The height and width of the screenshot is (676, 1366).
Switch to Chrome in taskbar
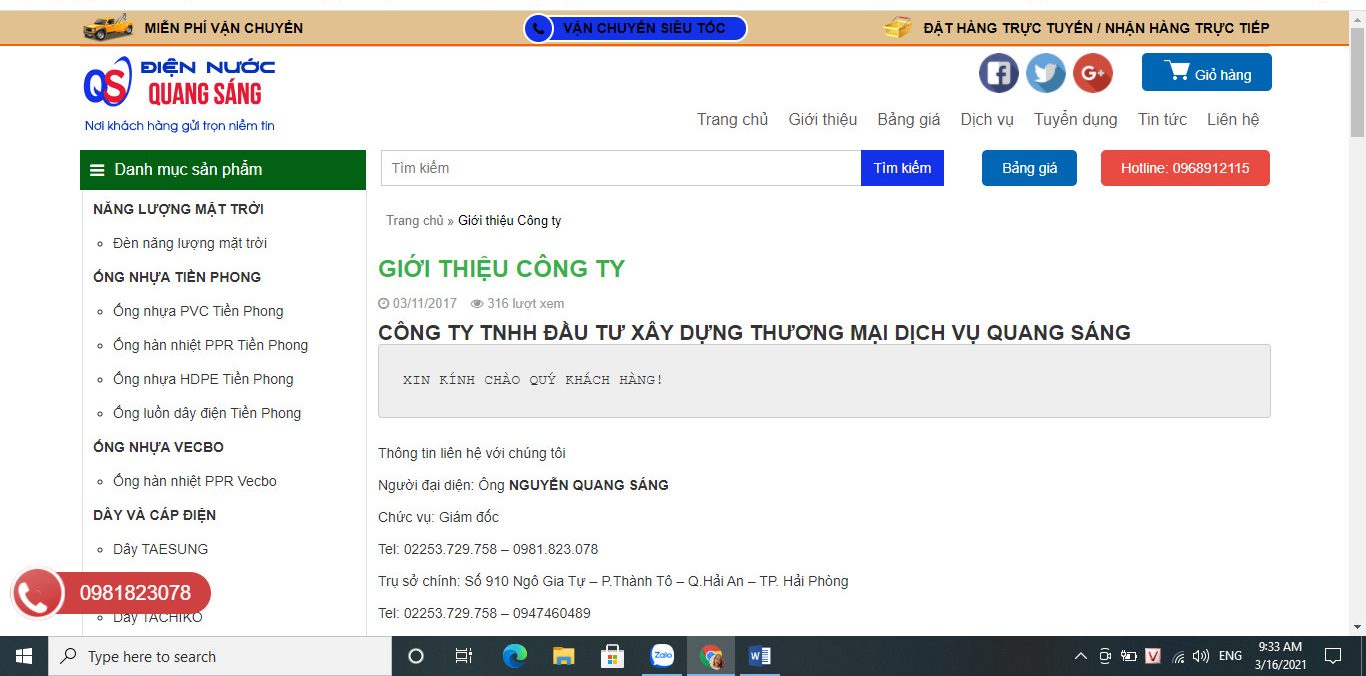click(x=712, y=656)
